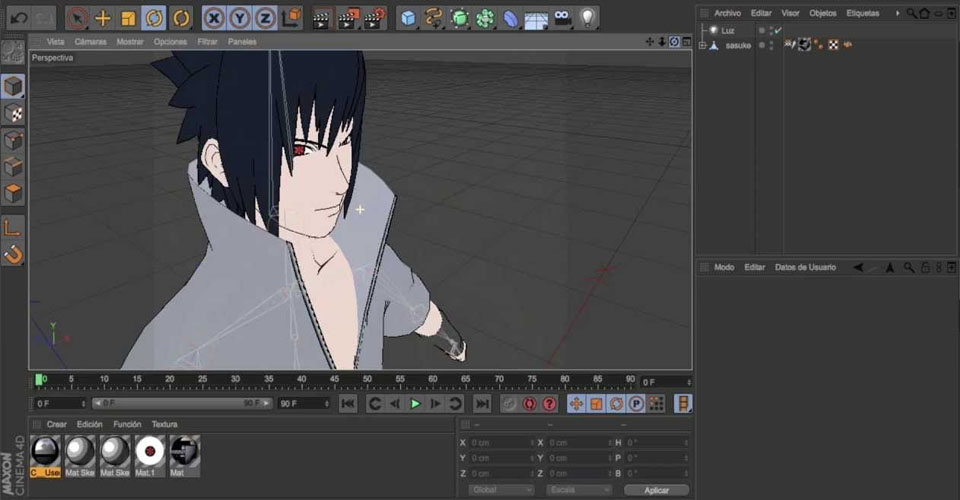Image resolution: width=960 pixels, height=500 pixels.
Task: Click the Object Manager home icon
Action: [x=924, y=13]
